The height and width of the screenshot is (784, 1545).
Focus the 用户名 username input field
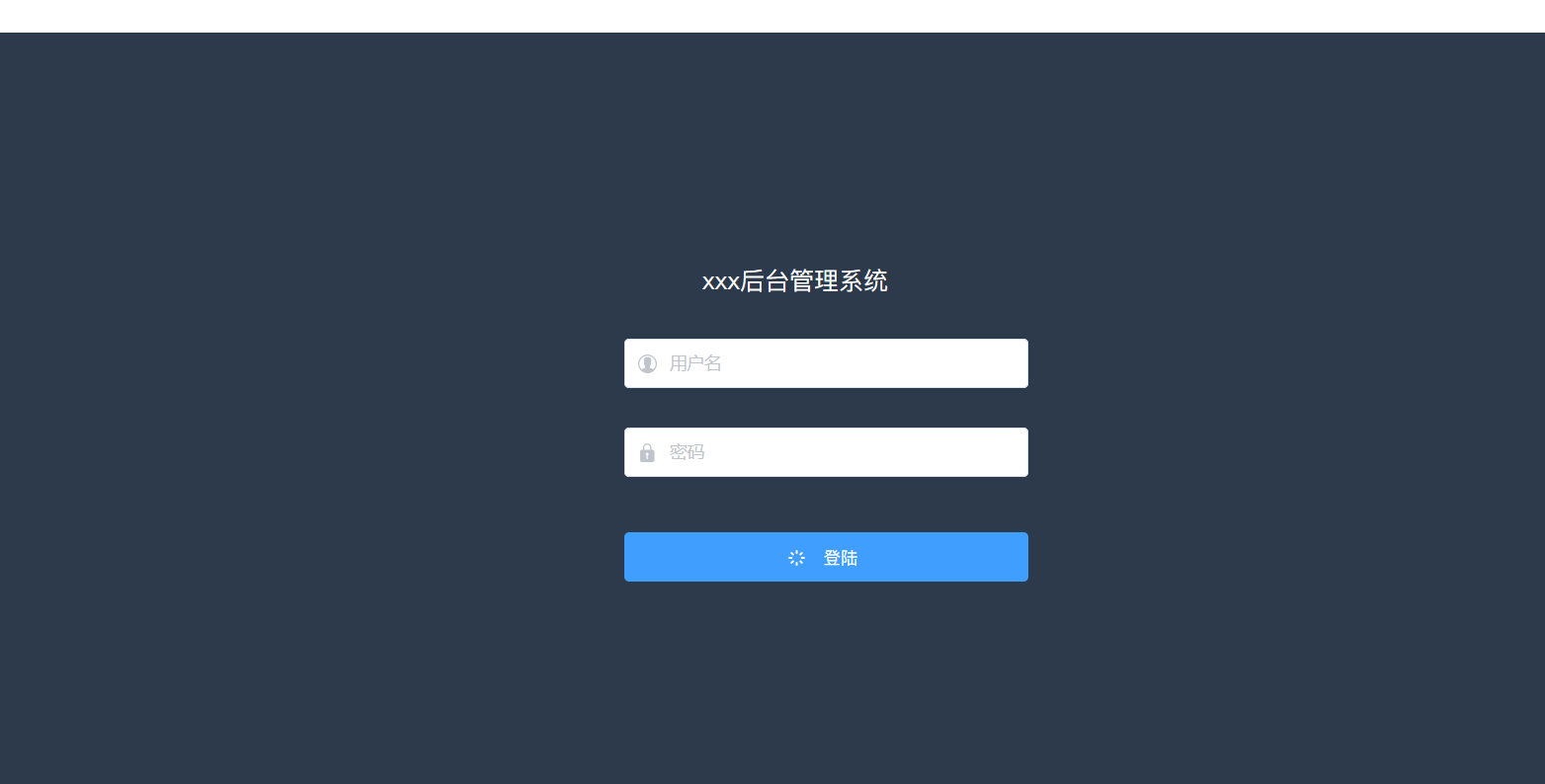pos(826,363)
